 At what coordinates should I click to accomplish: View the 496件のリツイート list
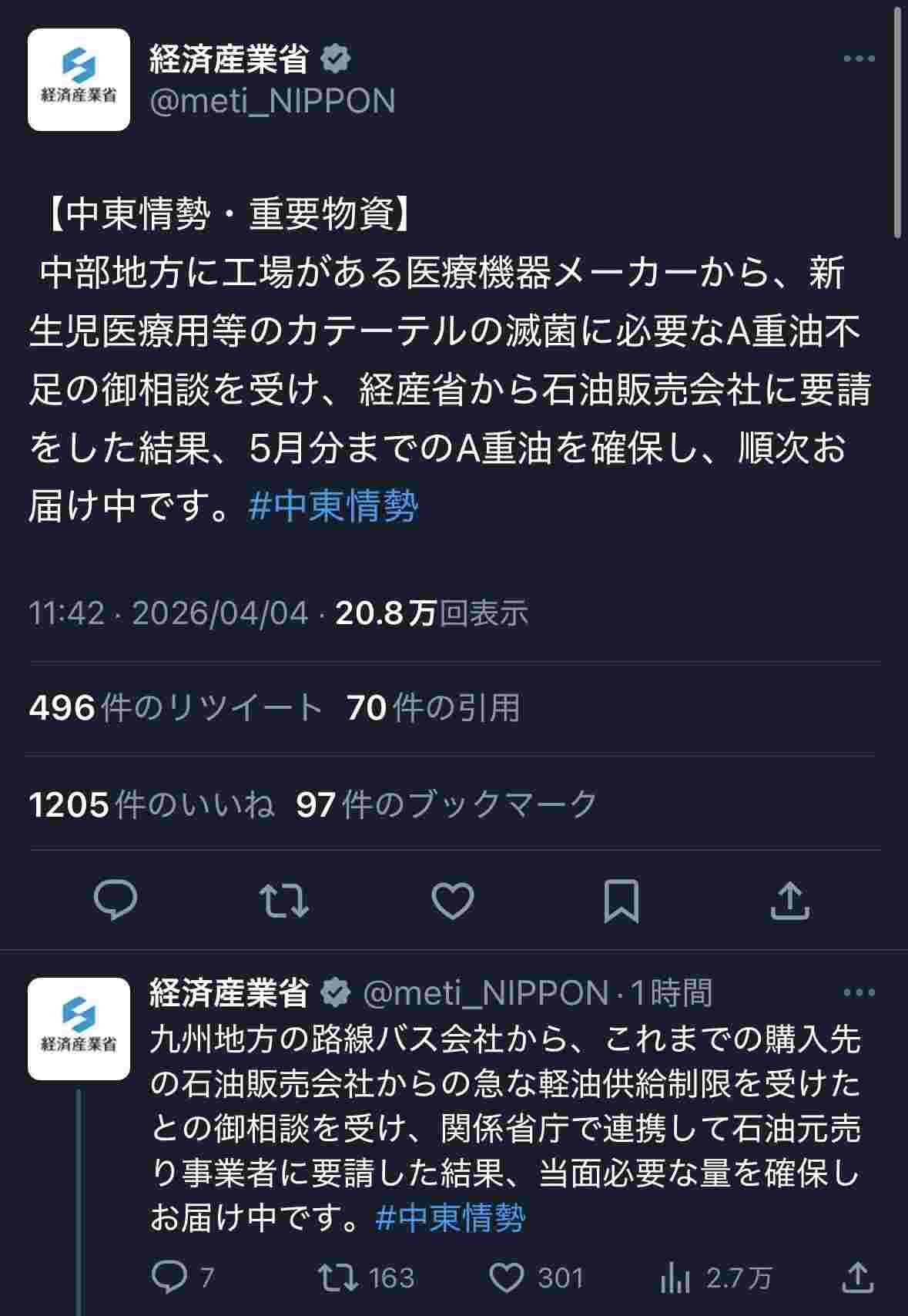[x=175, y=707]
